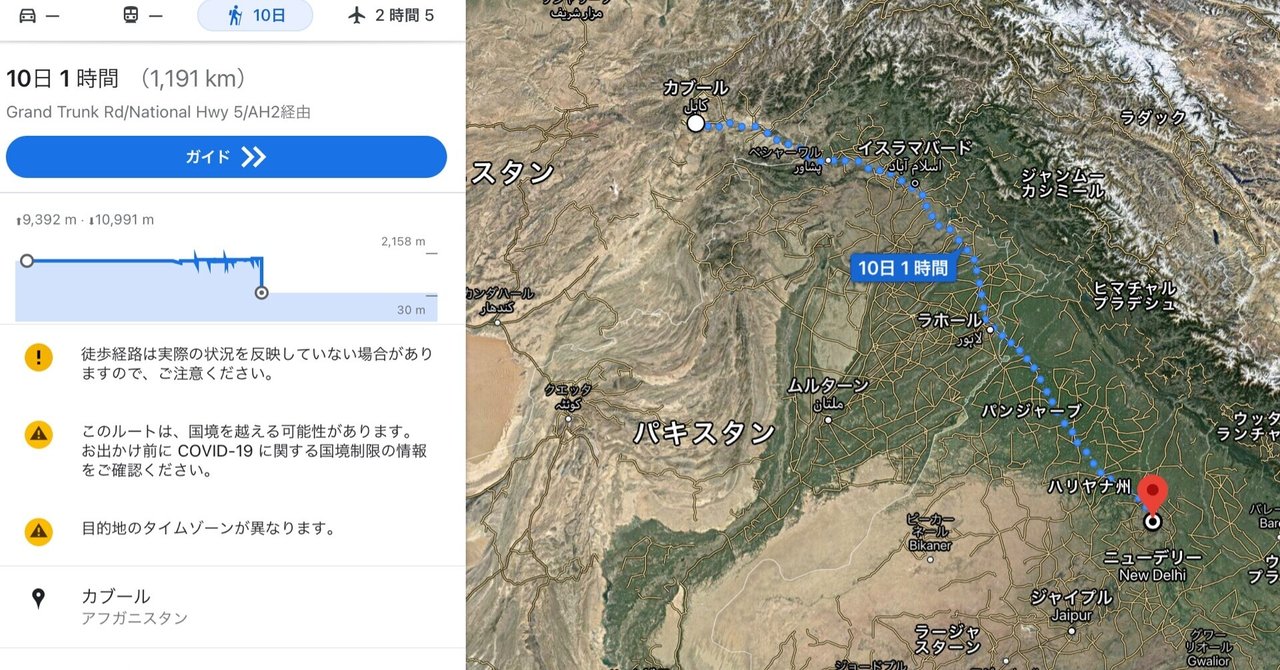Click the white start circle at Kabul
Image resolution: width=1280 pixels, height=670 pixels.
[695, 123]
